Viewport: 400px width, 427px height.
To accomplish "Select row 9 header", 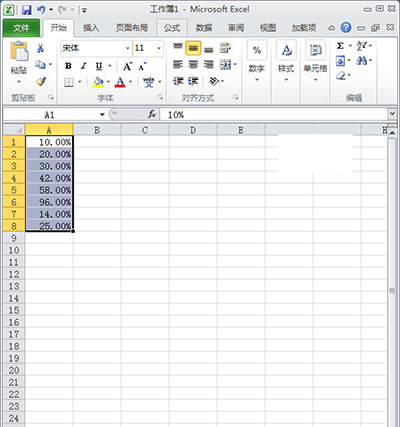I will (14, 238).
